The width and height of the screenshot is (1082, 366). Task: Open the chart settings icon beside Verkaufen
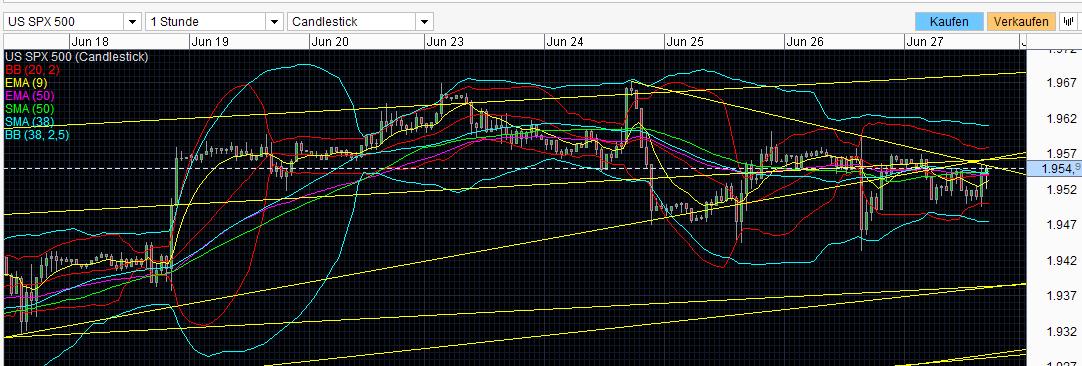1067,21
